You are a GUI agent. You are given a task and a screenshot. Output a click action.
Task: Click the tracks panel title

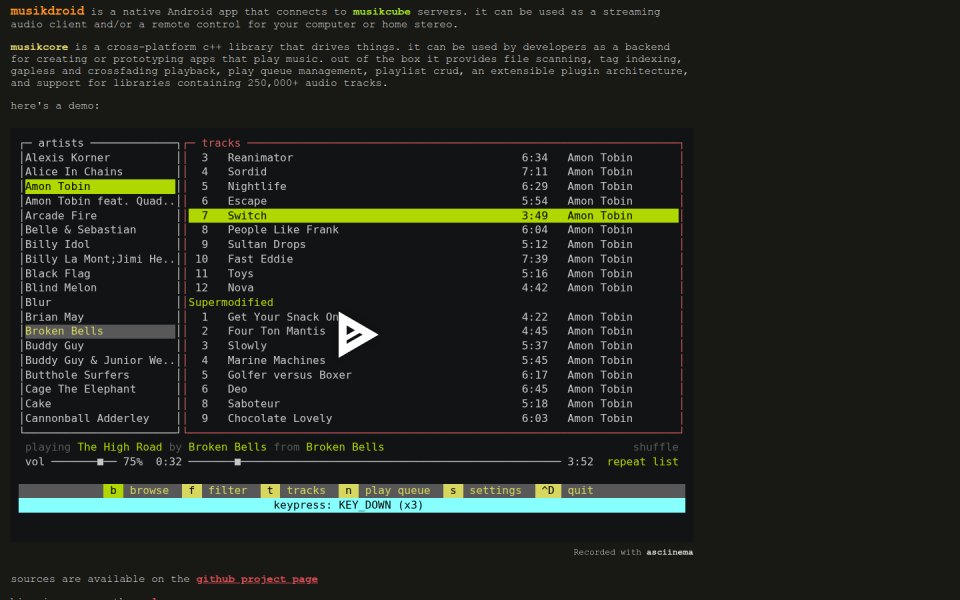point(221,143)
